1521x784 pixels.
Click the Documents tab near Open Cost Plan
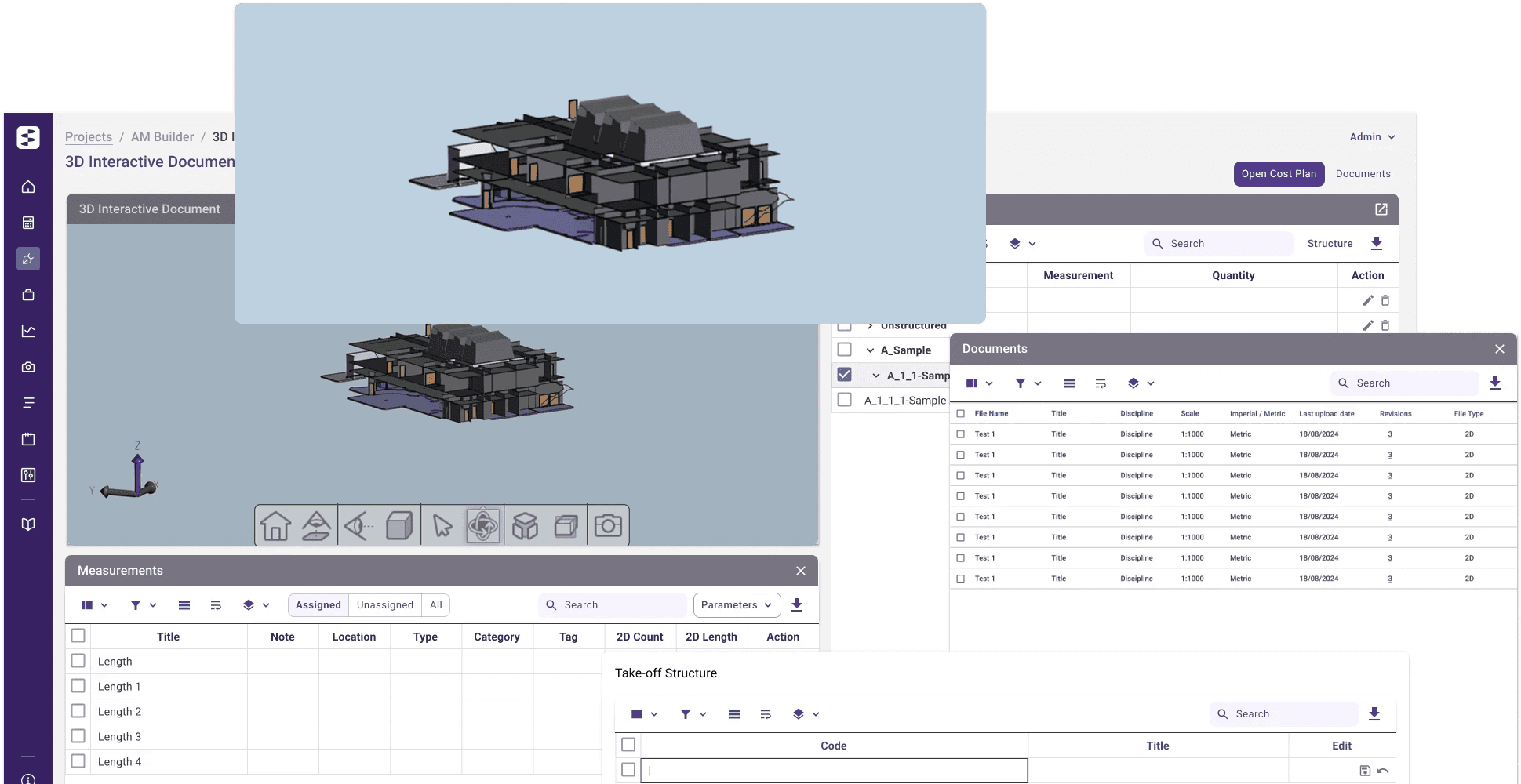(1363, 174)
